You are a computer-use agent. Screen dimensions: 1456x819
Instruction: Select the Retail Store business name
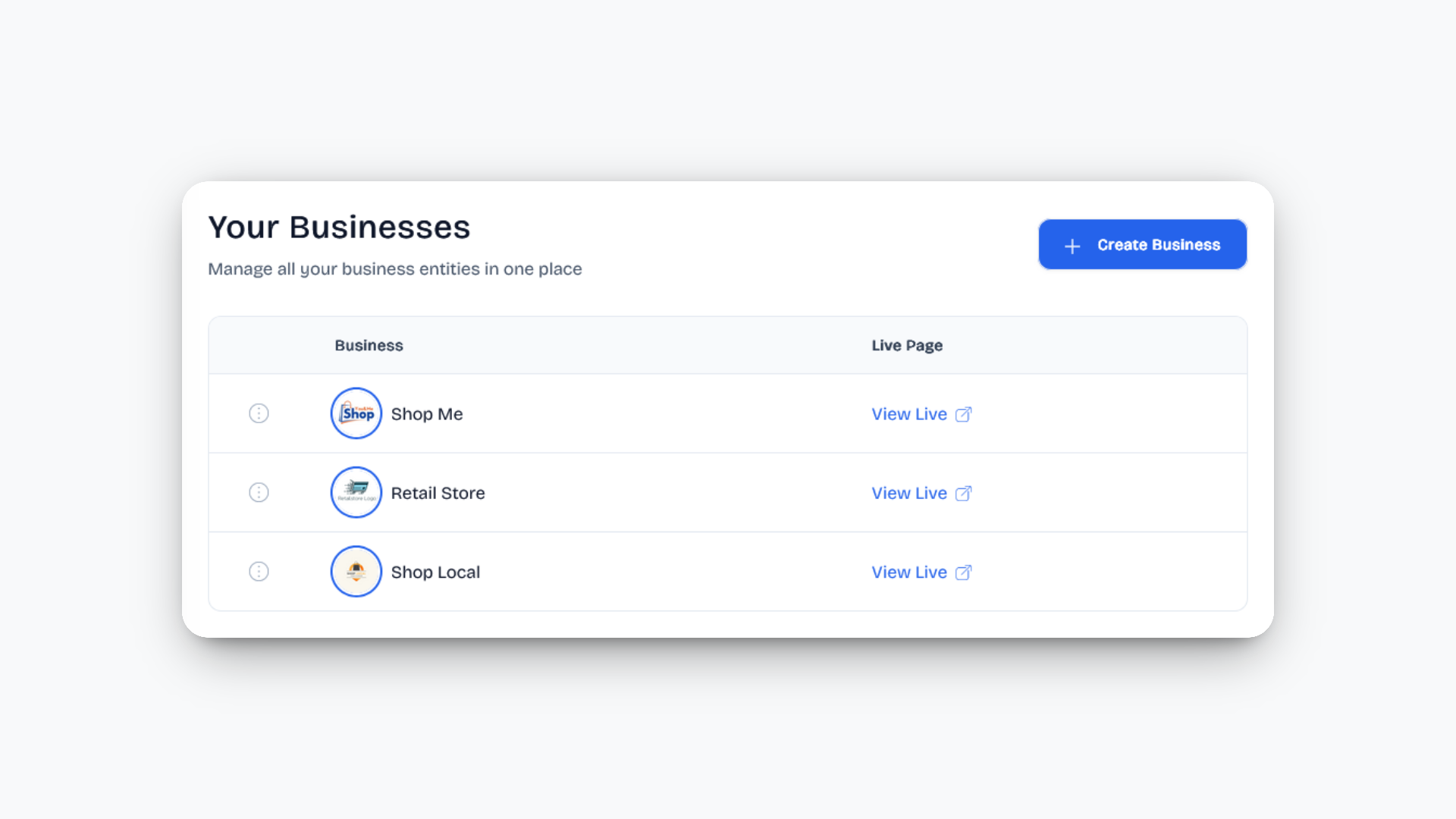point(438,493)
